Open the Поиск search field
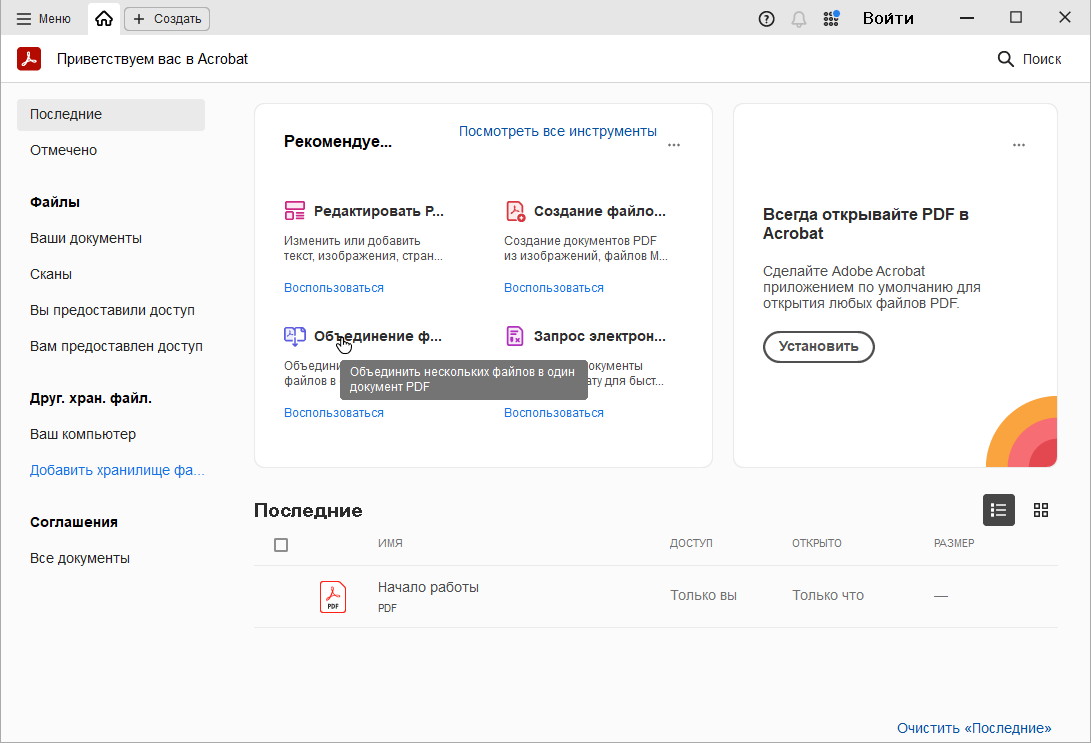 [1030, 59]
